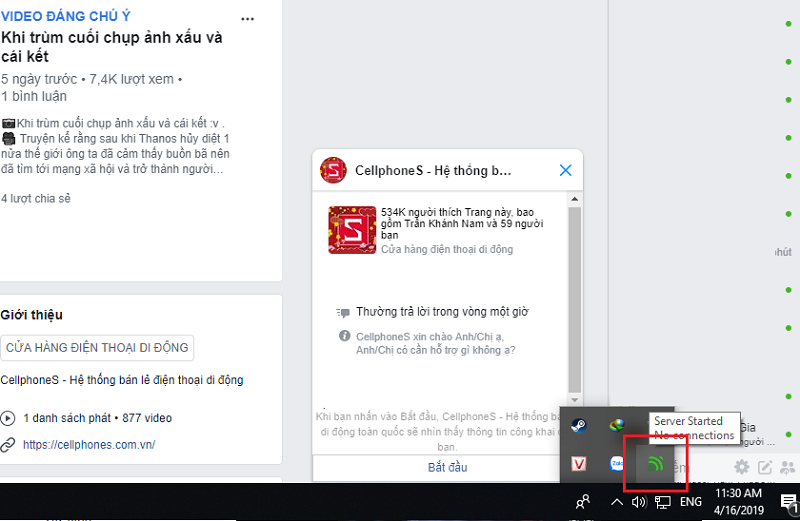Click the reply-time speech bubble icon
Screen dimensions: 800x521
pyautogui.click(x=343, y=312)
